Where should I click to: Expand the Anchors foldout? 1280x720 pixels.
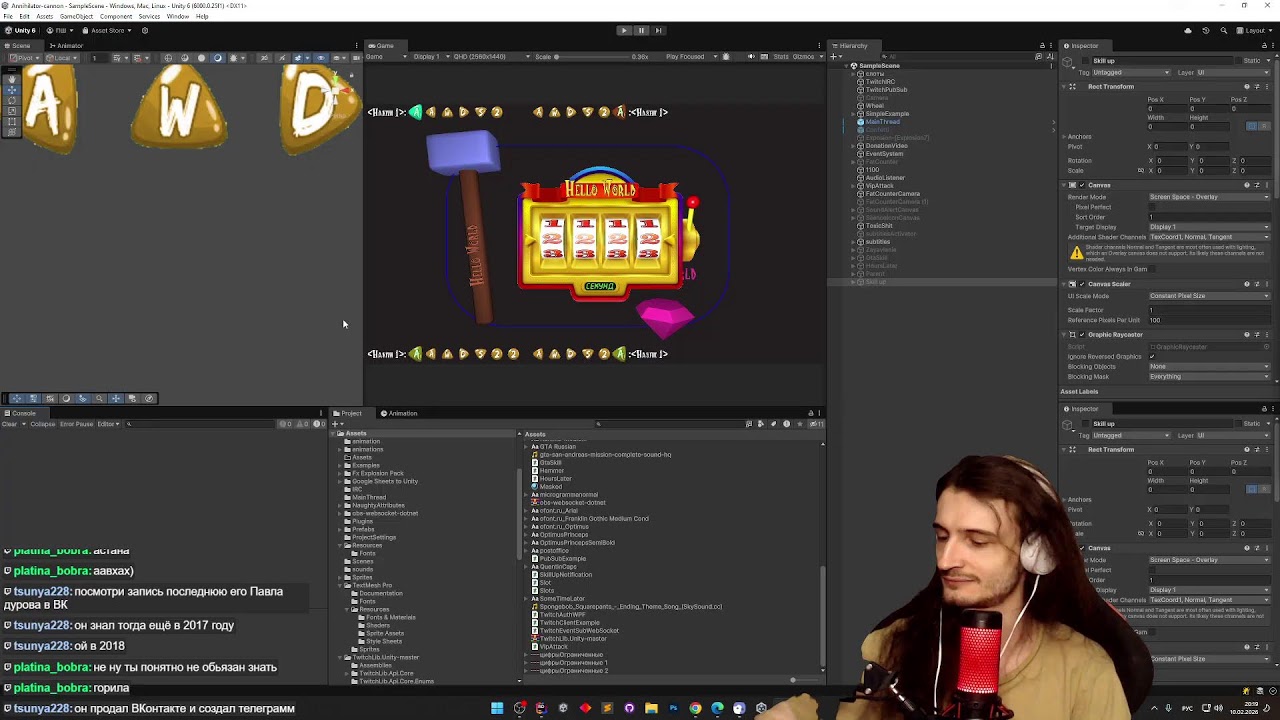1064,137
